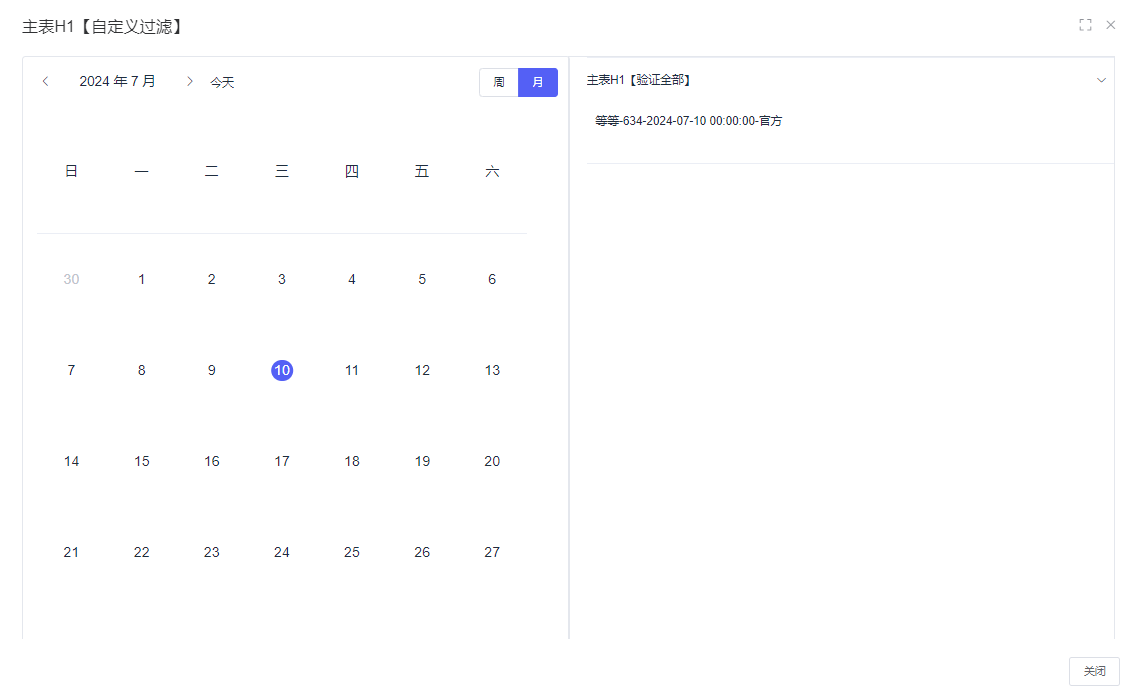This screenshot has height=699, width=1140.
Task: Go to next month with right arrow
Action: (189, 82)
